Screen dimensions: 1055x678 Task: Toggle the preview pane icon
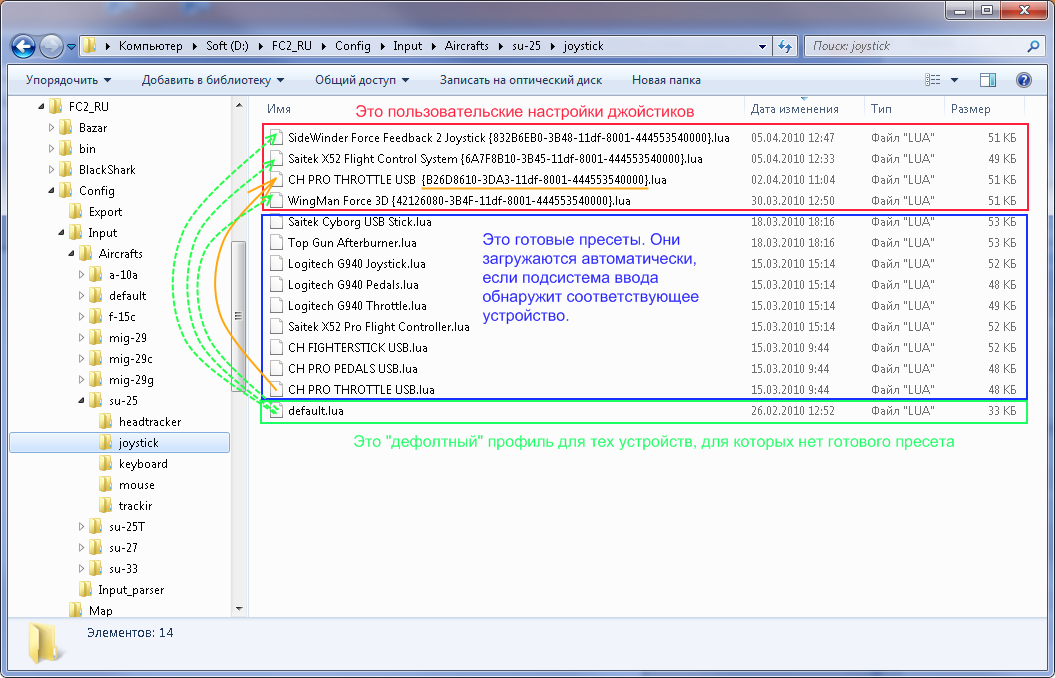tap(988, 80)
